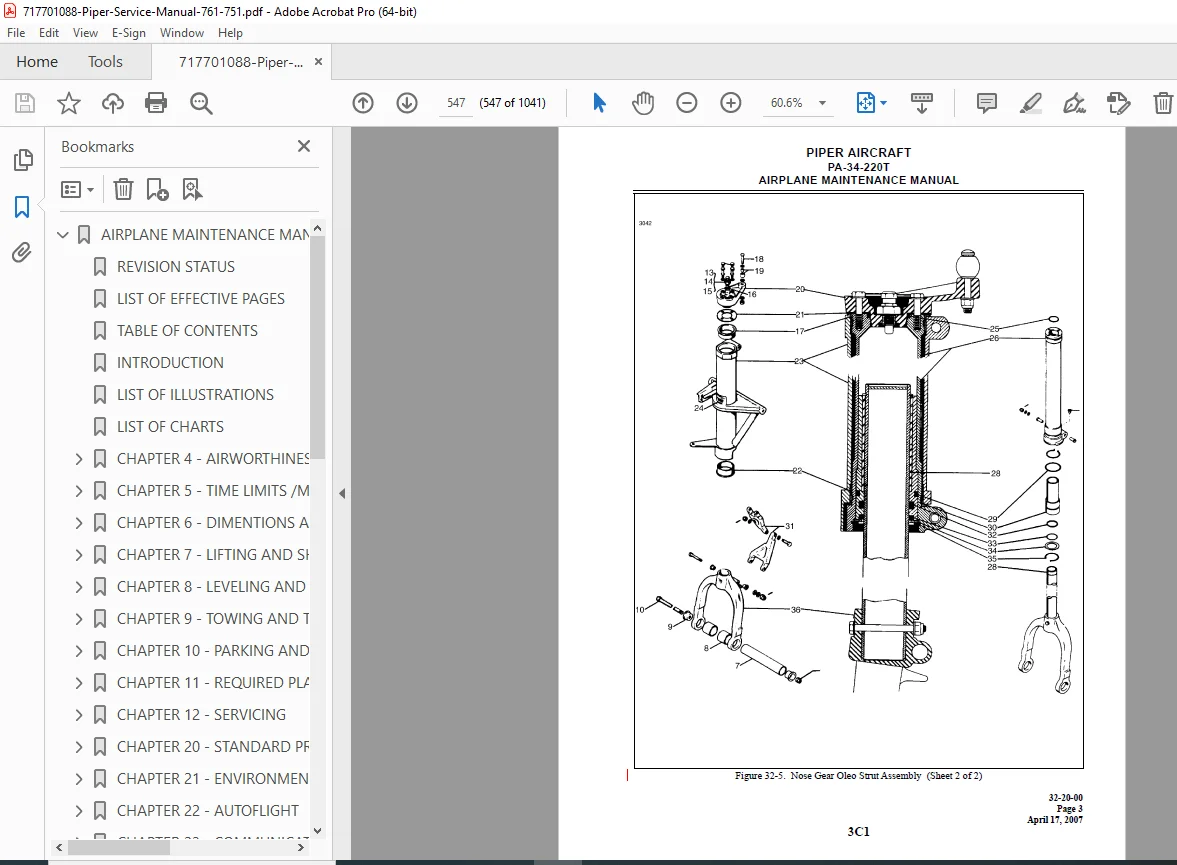Activate the selection arrow tool

click(x=599, y=103)
